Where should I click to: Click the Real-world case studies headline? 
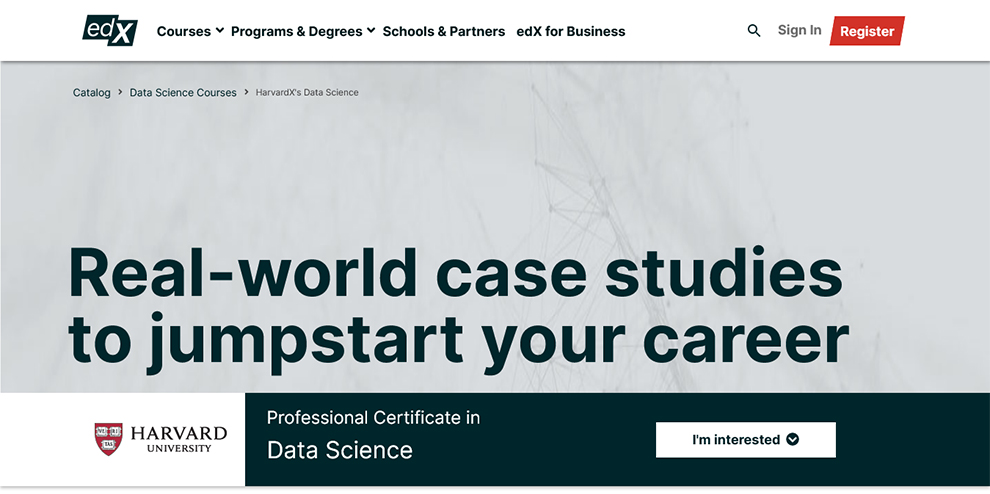[458, 308]
